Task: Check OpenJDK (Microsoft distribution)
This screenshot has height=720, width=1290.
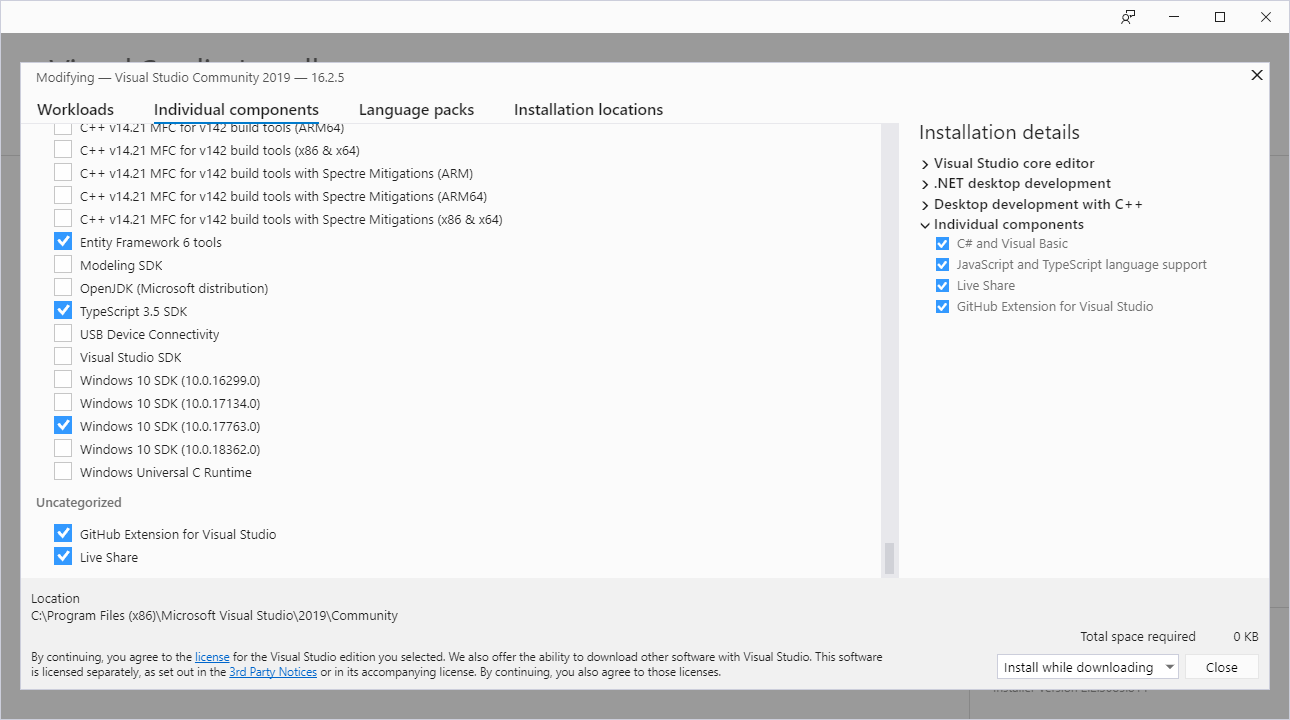Action: click(63, 288)
